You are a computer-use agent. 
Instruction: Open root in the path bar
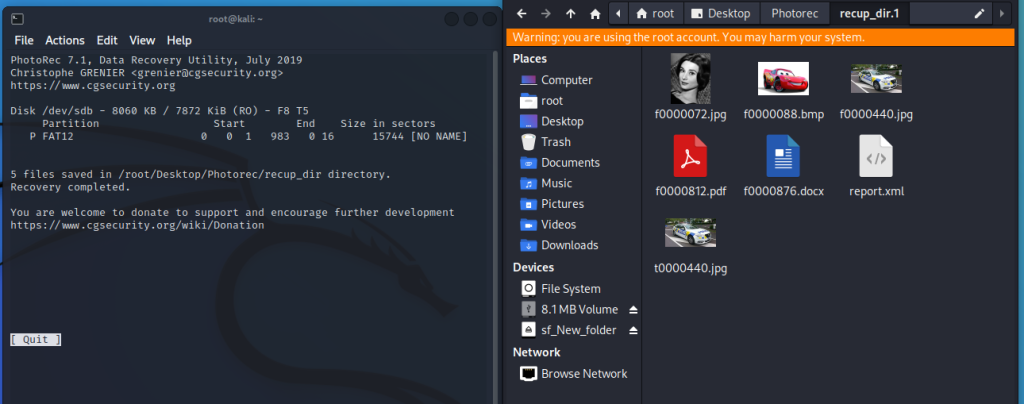pyautogui.click(x=655, y=13)
